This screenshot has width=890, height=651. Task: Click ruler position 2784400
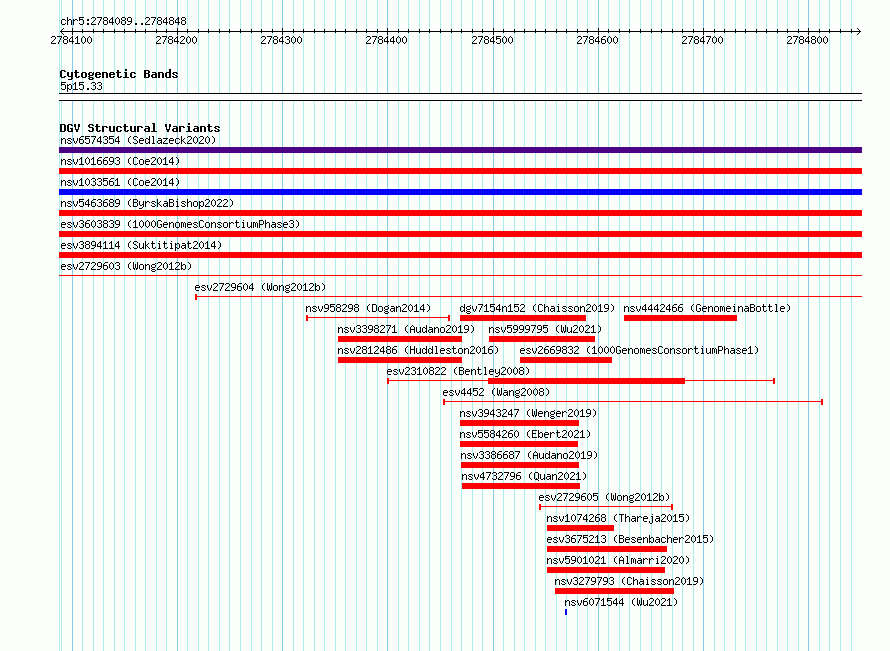point(387,40)
